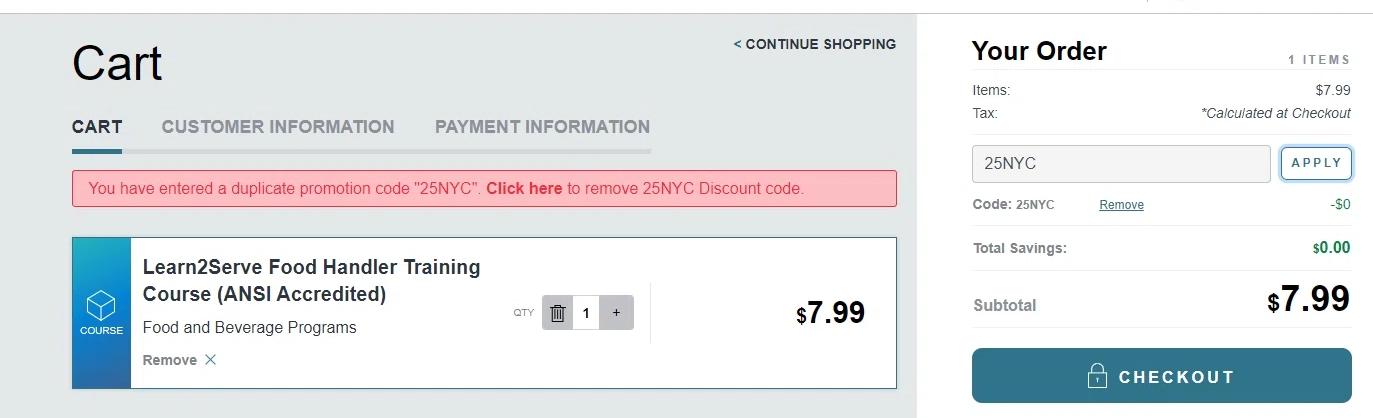
Task: Click the COURSE cube icon
Action: pyautogui.click(x=102, y=305)
